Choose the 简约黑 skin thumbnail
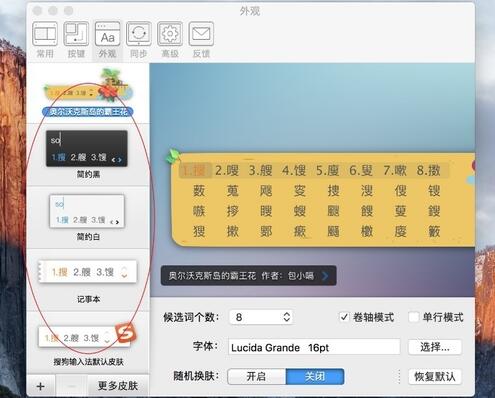The height and width of the screenshot is (398, 495). [87, 149]
